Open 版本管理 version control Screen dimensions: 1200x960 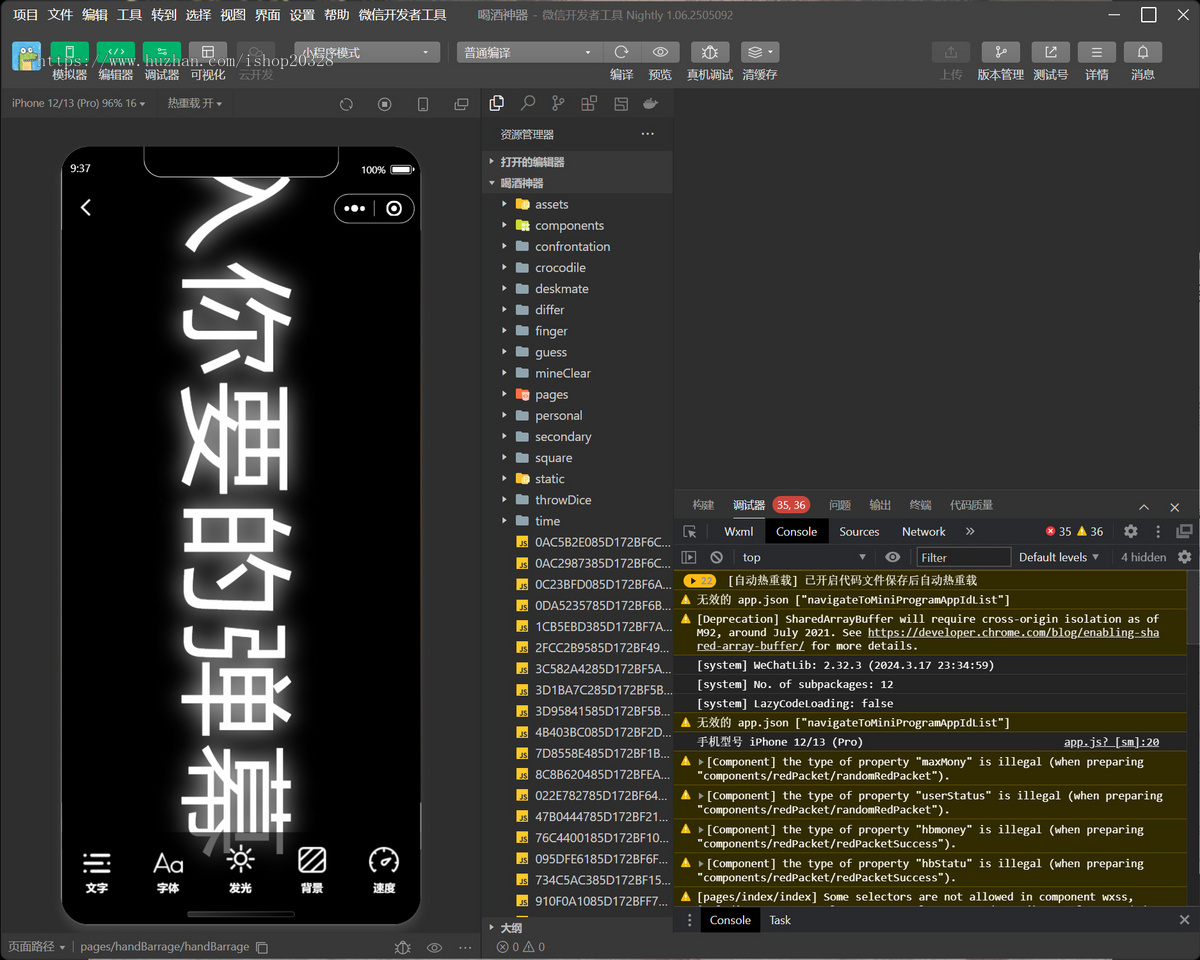1000,52
